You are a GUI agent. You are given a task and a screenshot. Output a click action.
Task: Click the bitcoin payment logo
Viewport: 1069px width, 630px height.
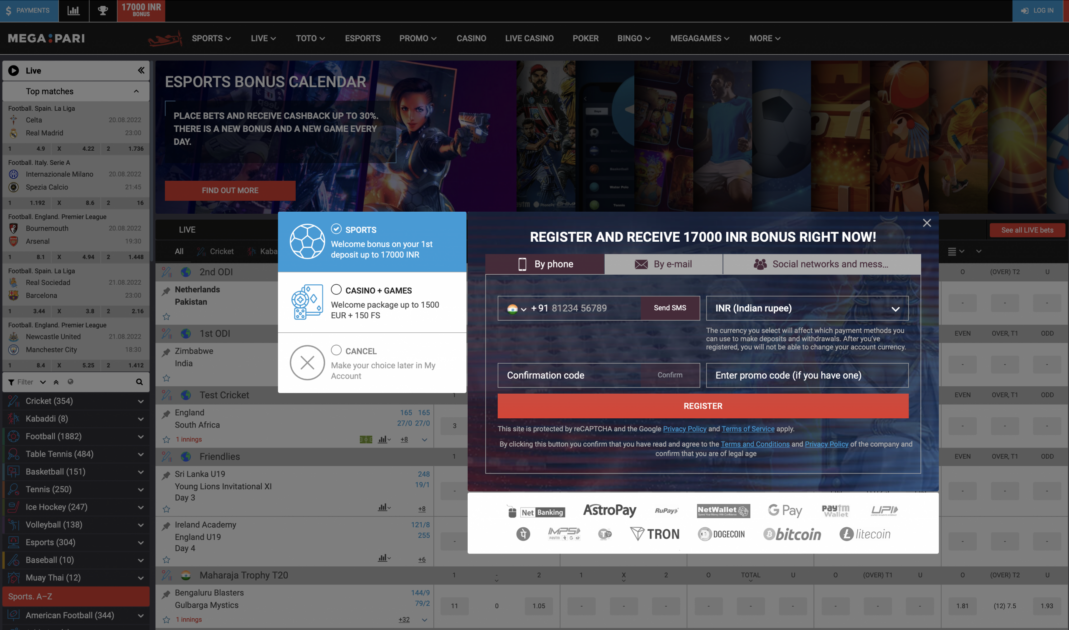[x=792, y=534]
